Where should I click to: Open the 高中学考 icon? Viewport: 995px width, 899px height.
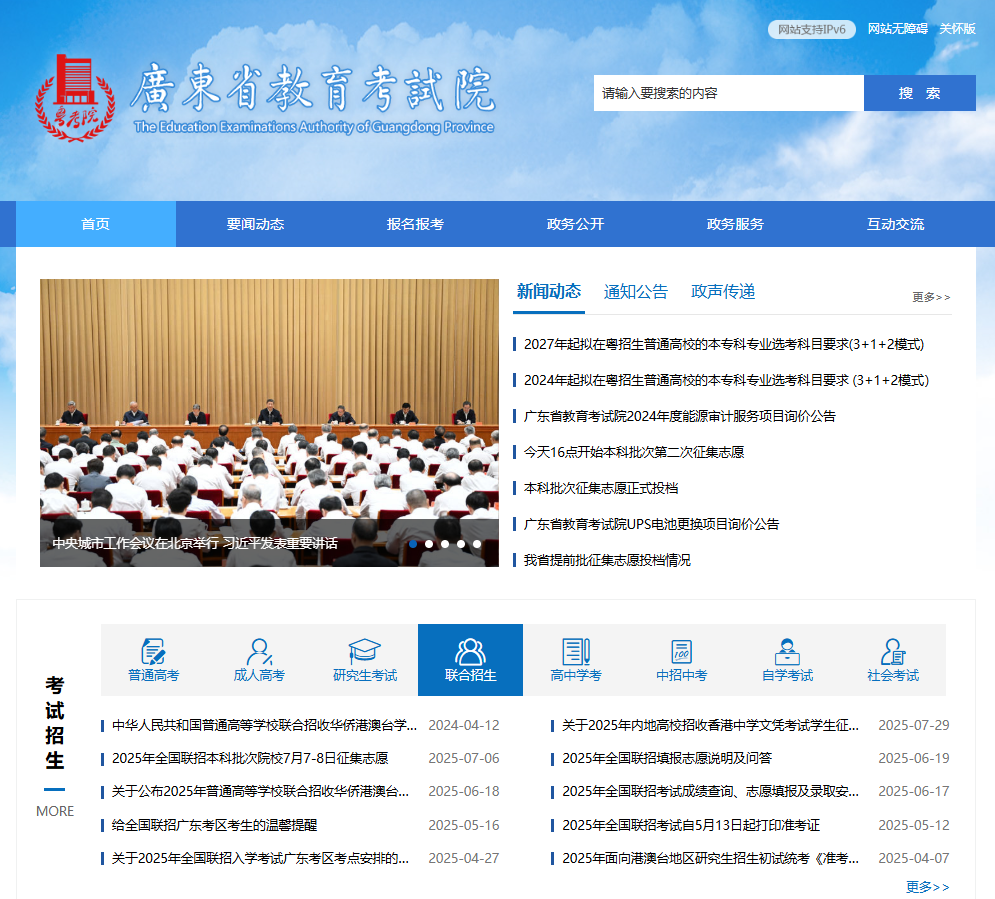click(576, 652)
